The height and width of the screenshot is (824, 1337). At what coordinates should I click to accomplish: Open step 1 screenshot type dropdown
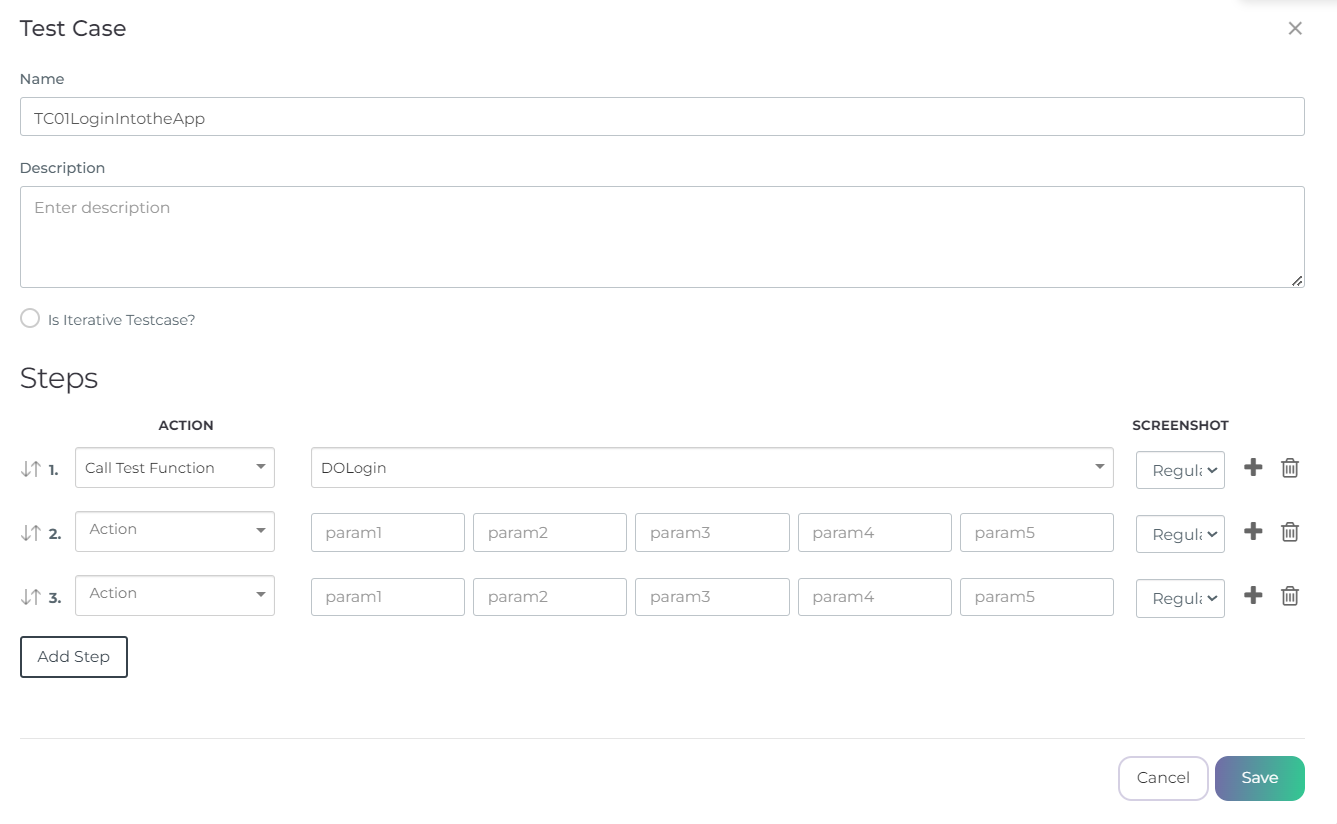click(1180, 470)
